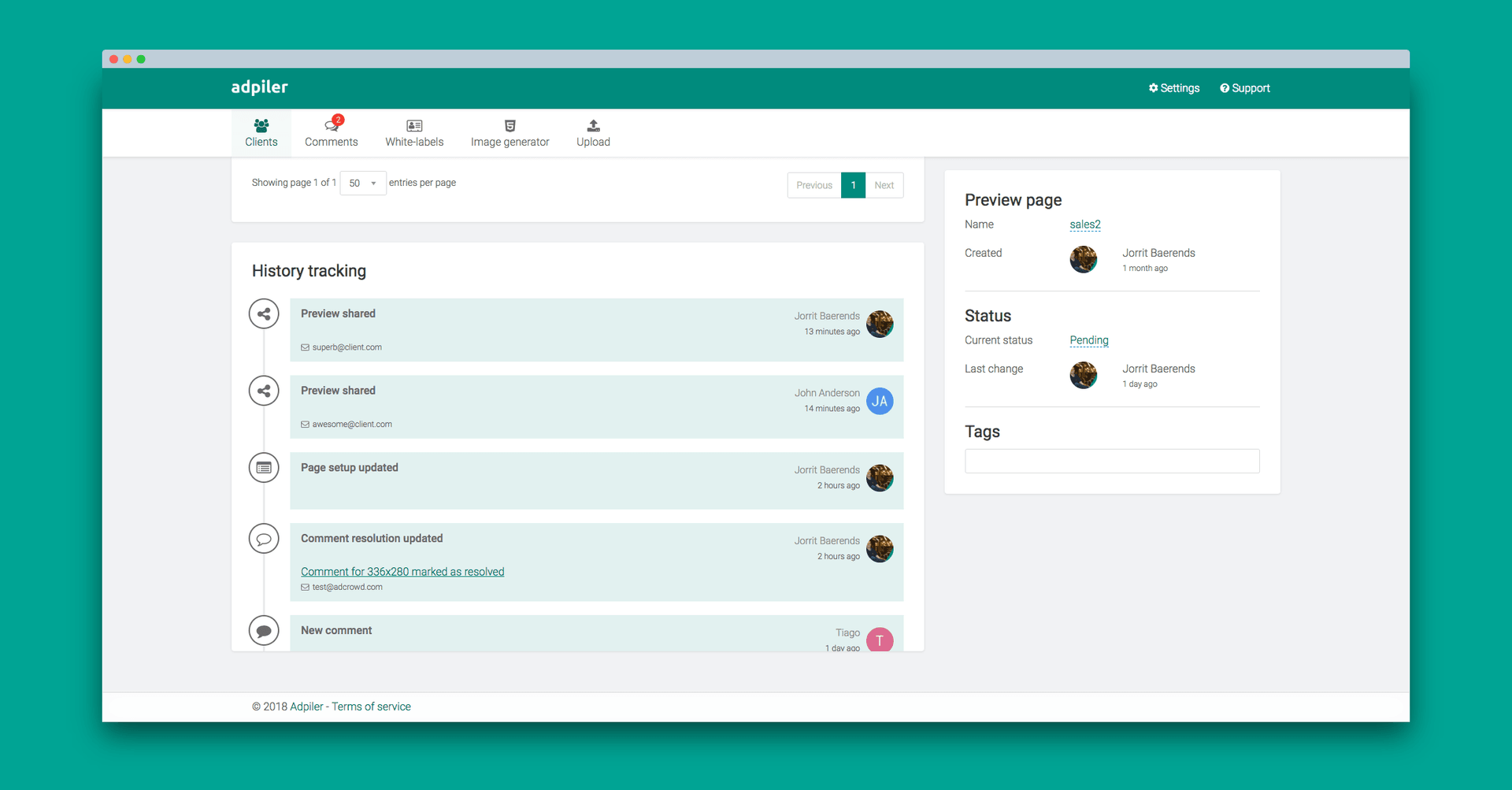Click the '1 day ago' last change timestamp

(x=1140, y=384)
